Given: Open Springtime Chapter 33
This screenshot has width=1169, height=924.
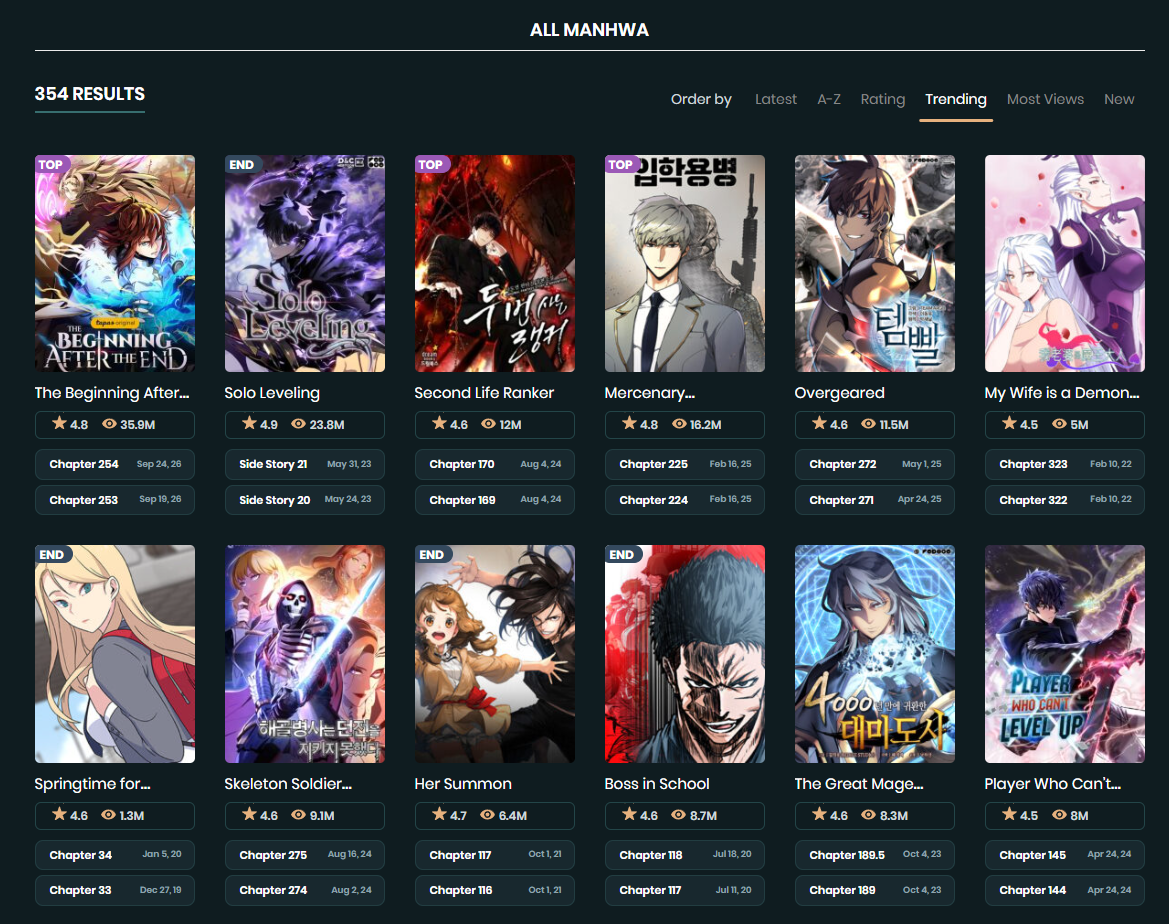Looking at the screenshot, I should 115,890.
